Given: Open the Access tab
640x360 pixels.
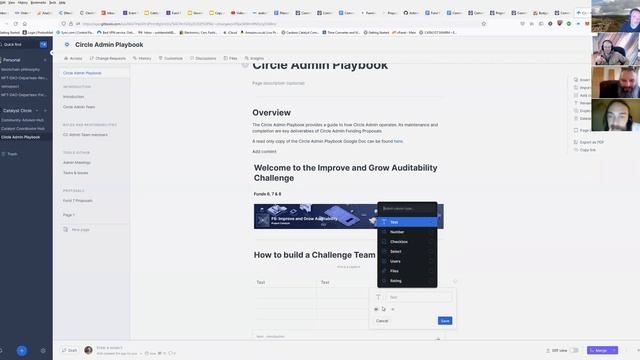Looking at the screenshot, I should [x=73, y=58].
